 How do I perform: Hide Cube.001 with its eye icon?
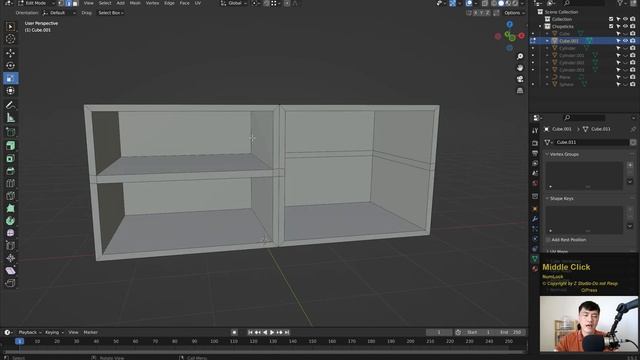(x=625, y=41)
